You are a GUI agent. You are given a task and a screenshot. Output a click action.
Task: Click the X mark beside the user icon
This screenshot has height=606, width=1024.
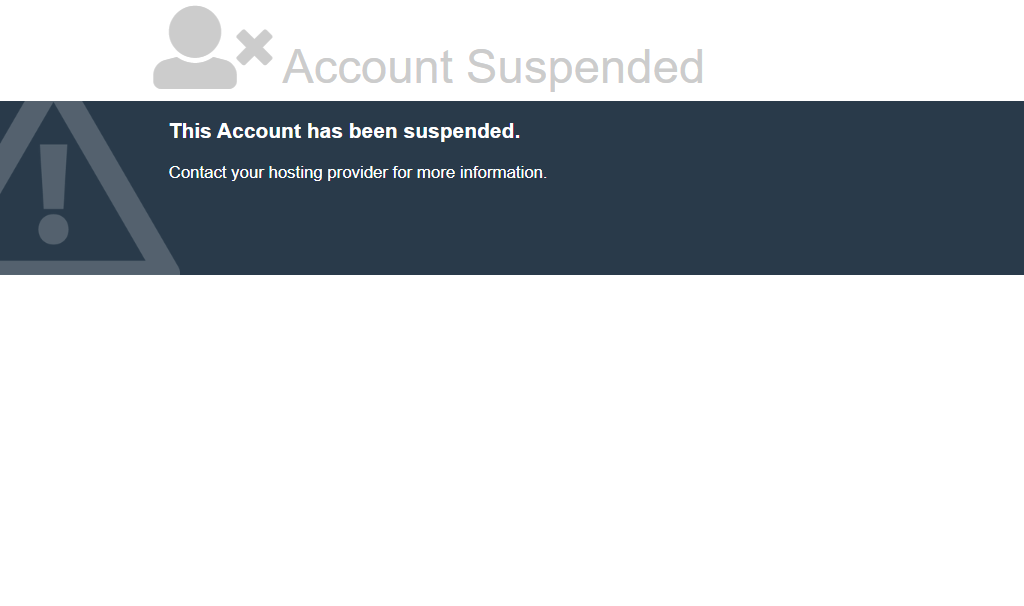(x=255, y=47)
